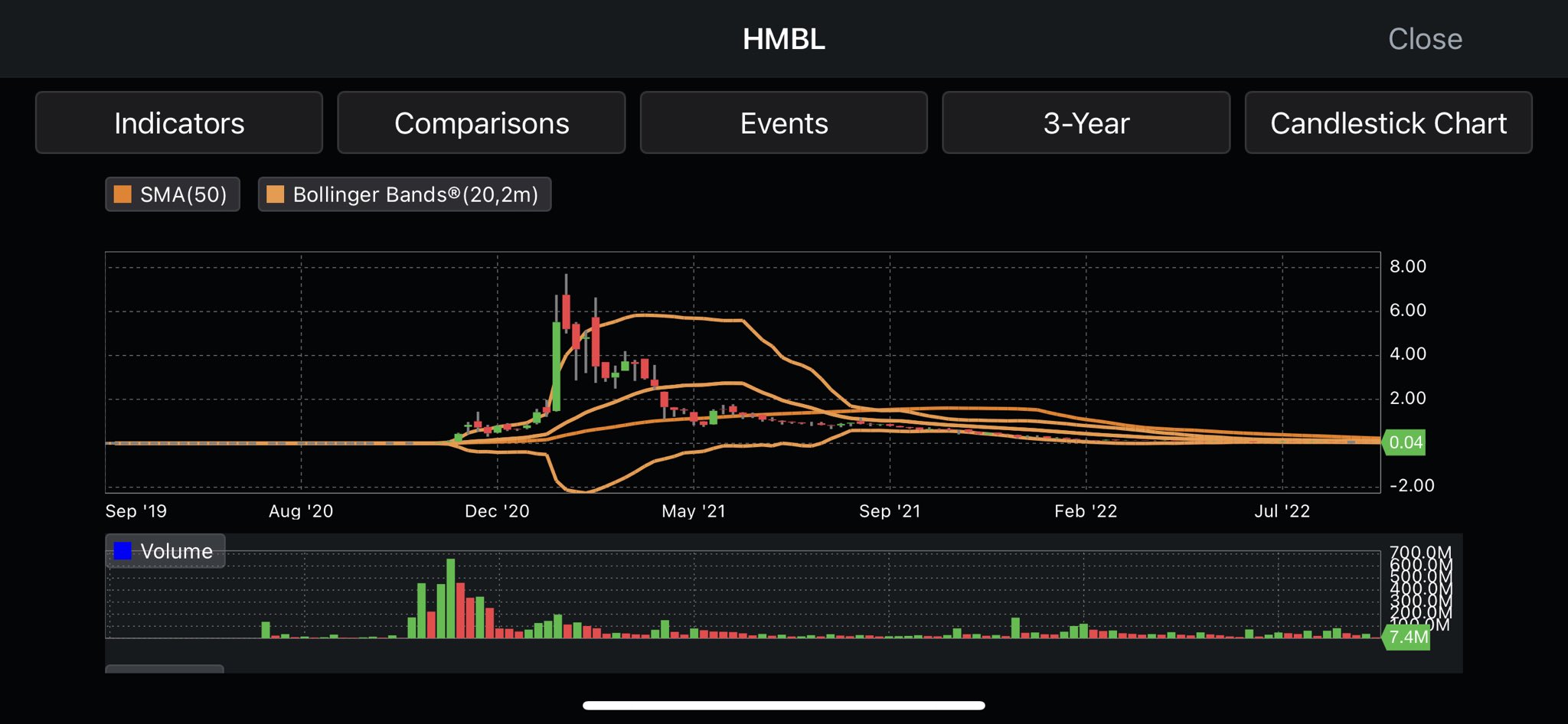Image resolution: width=1568 pixels, height=724 pixels.
Task: Select the SMA(50) indicator tag
Action: 172,194
